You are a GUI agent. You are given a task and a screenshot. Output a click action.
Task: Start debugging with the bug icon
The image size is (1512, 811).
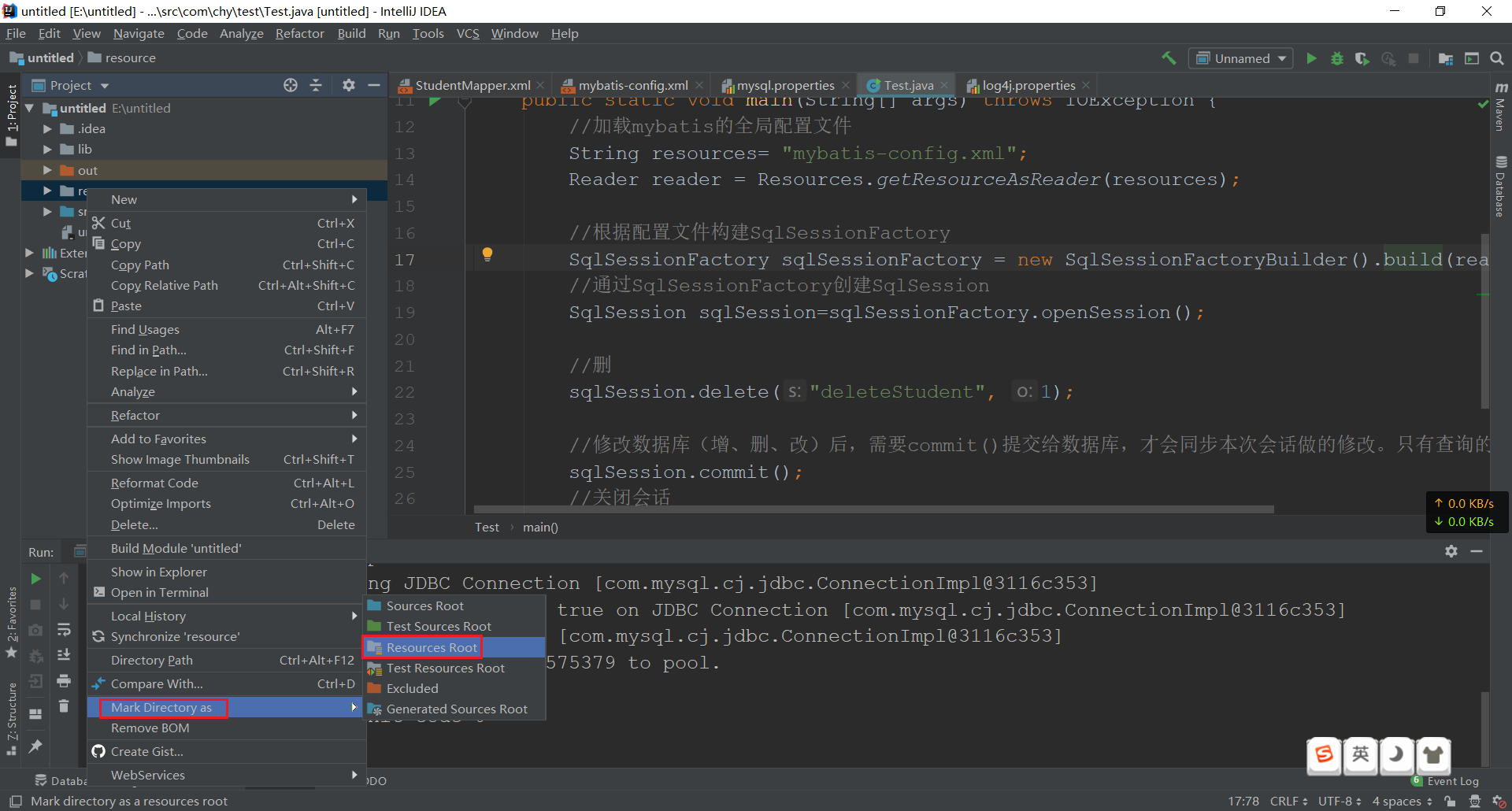point(1336,58)
